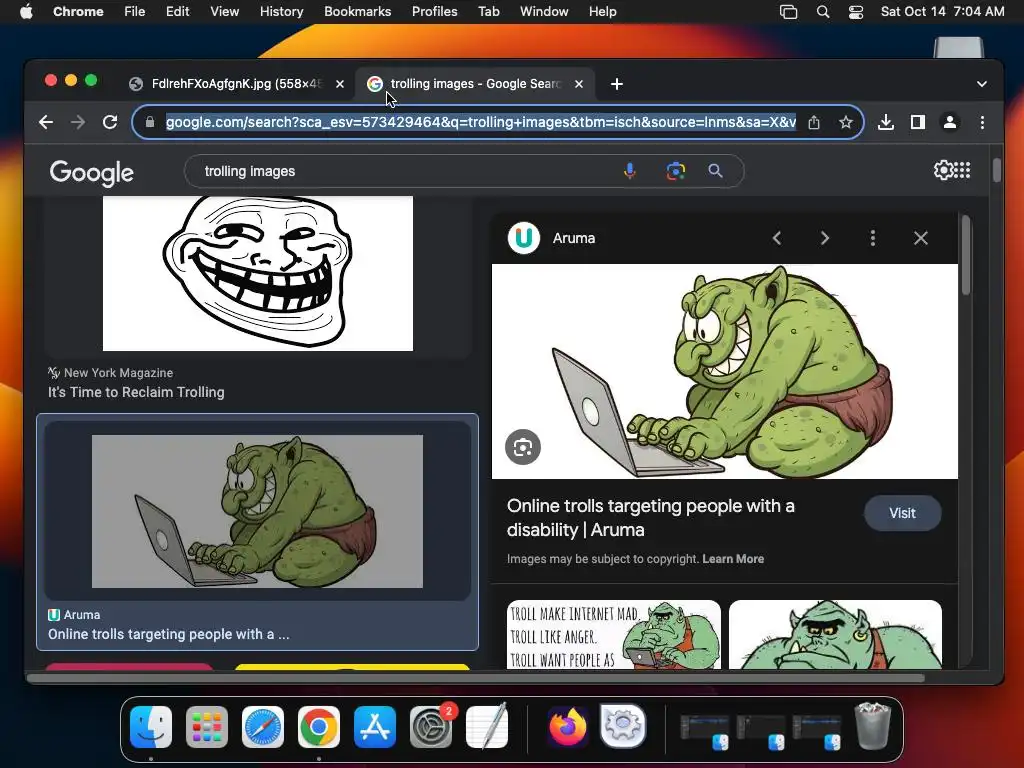Image resolution: width=1024 pixels, height=768 pixels.
Task: Click the Visit button
Action: [903, 513]
